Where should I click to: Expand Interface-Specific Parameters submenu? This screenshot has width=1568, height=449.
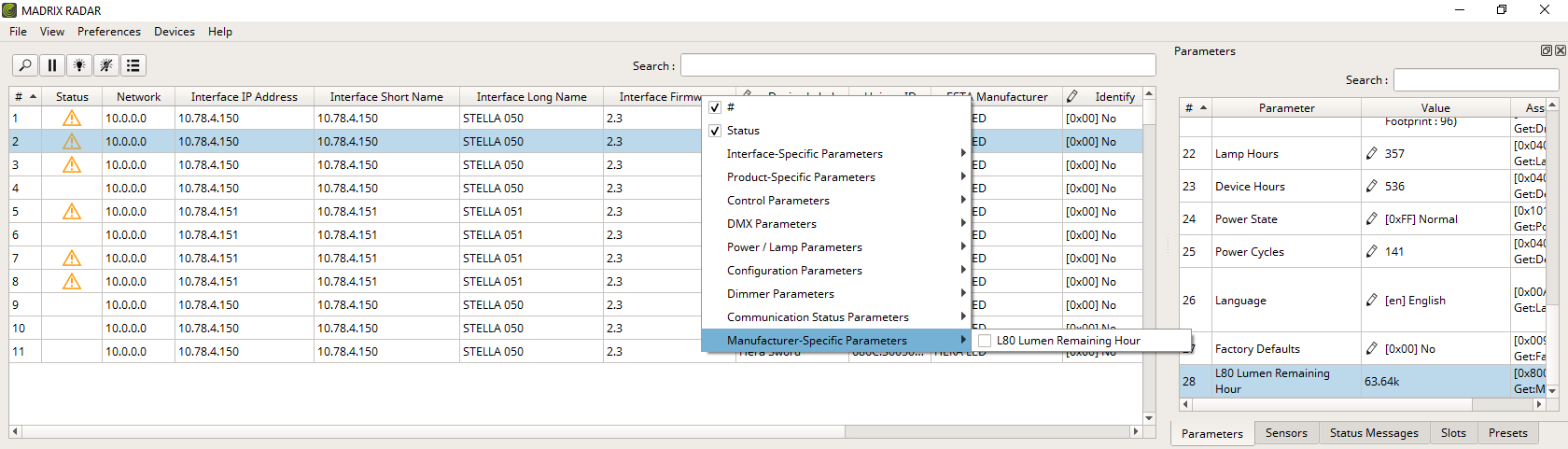(x=836, y=154)
